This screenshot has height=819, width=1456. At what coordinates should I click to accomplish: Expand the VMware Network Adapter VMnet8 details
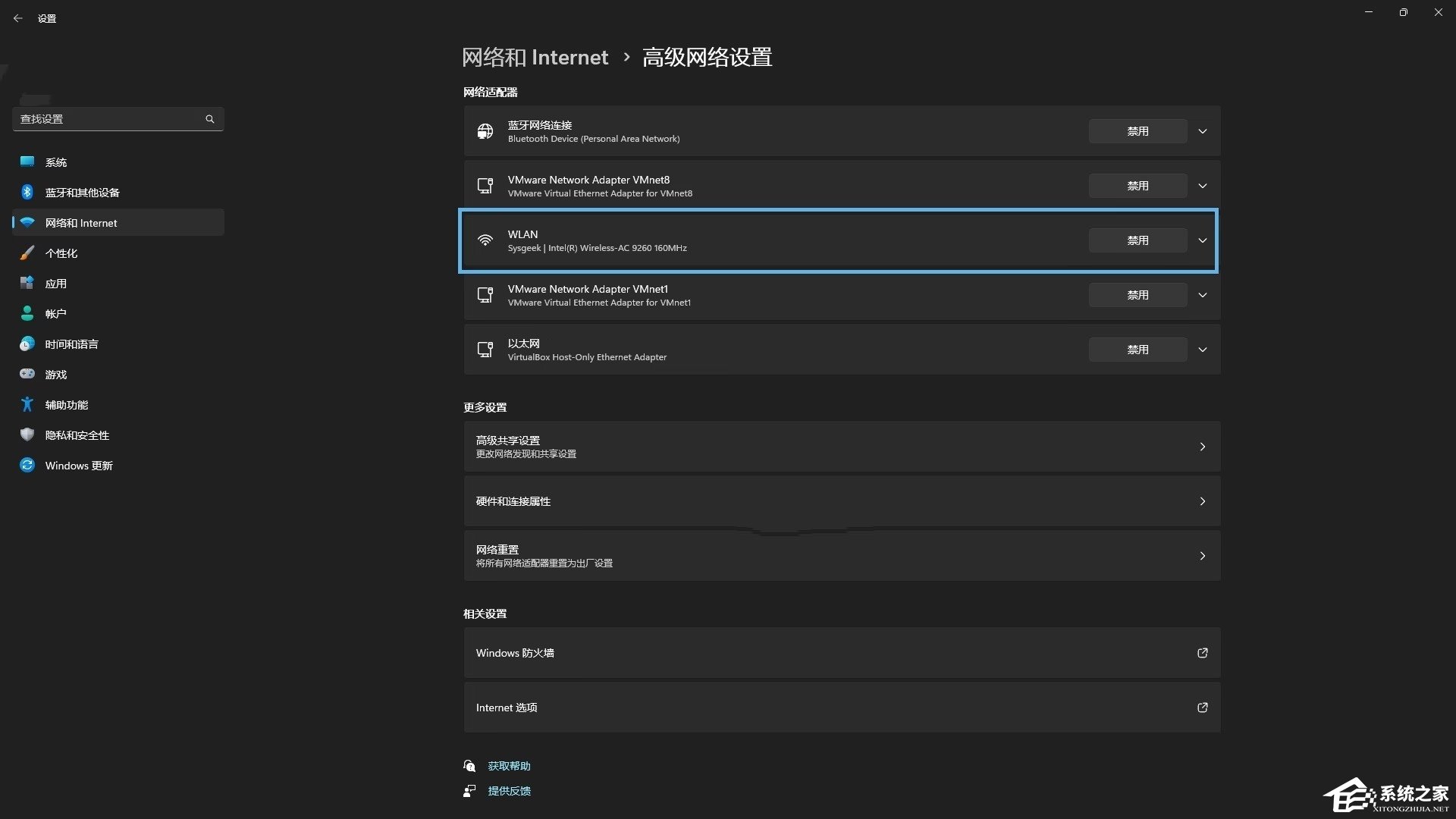1203,185
